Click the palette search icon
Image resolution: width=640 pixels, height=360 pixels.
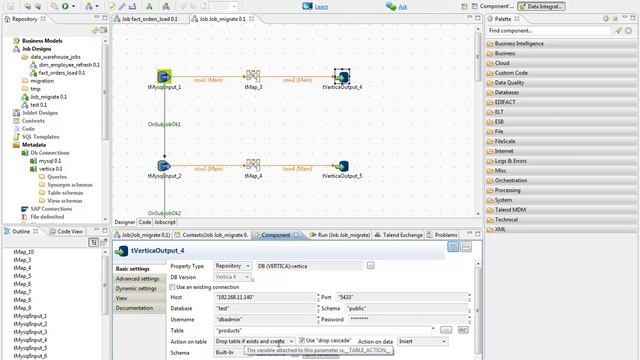pyautogui.click(x=618, y=31)
